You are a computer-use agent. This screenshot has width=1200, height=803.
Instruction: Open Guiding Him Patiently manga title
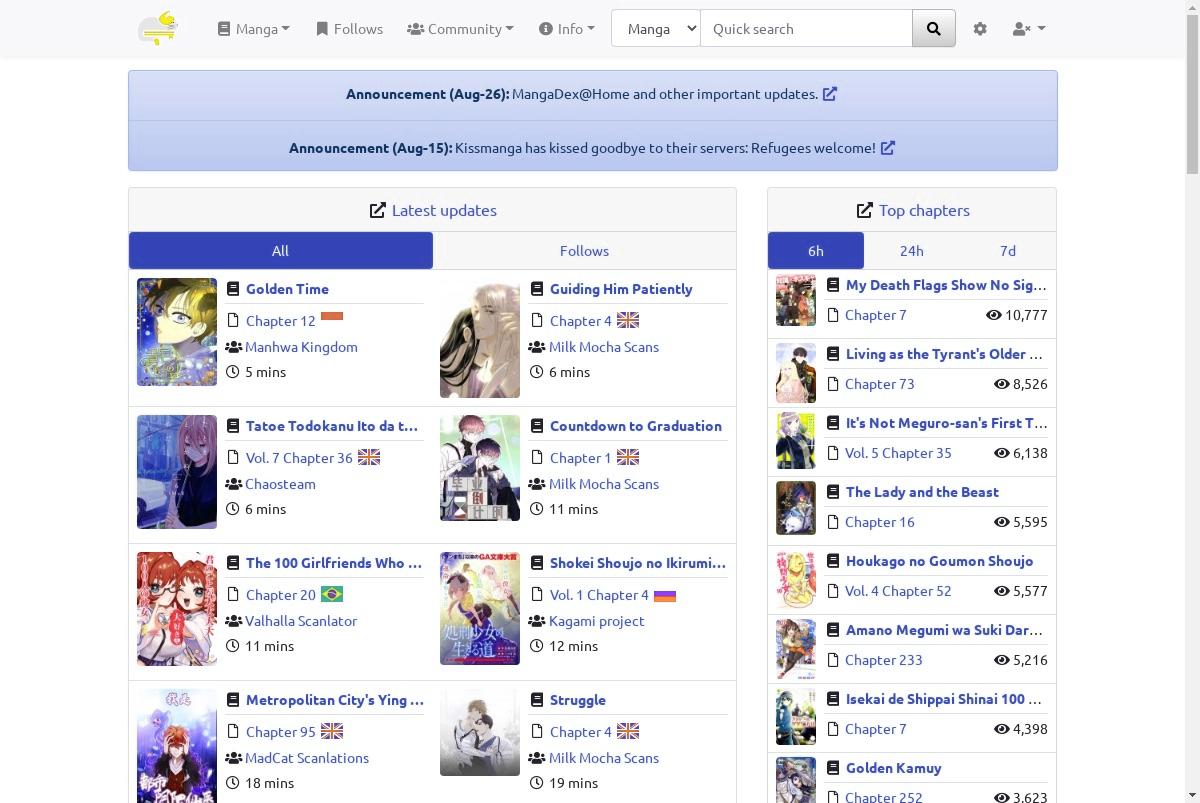tap(621, 289)
